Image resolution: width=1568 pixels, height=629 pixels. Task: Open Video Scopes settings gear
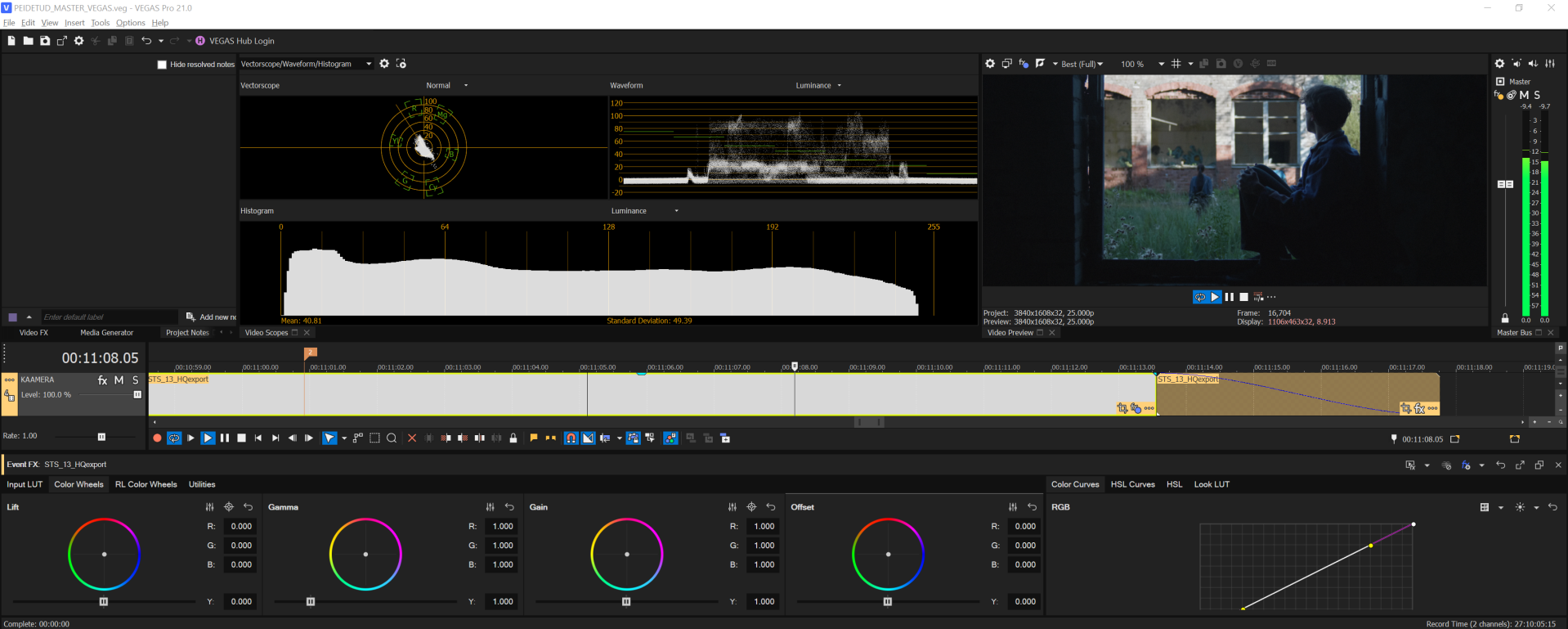tap(384, 64)
